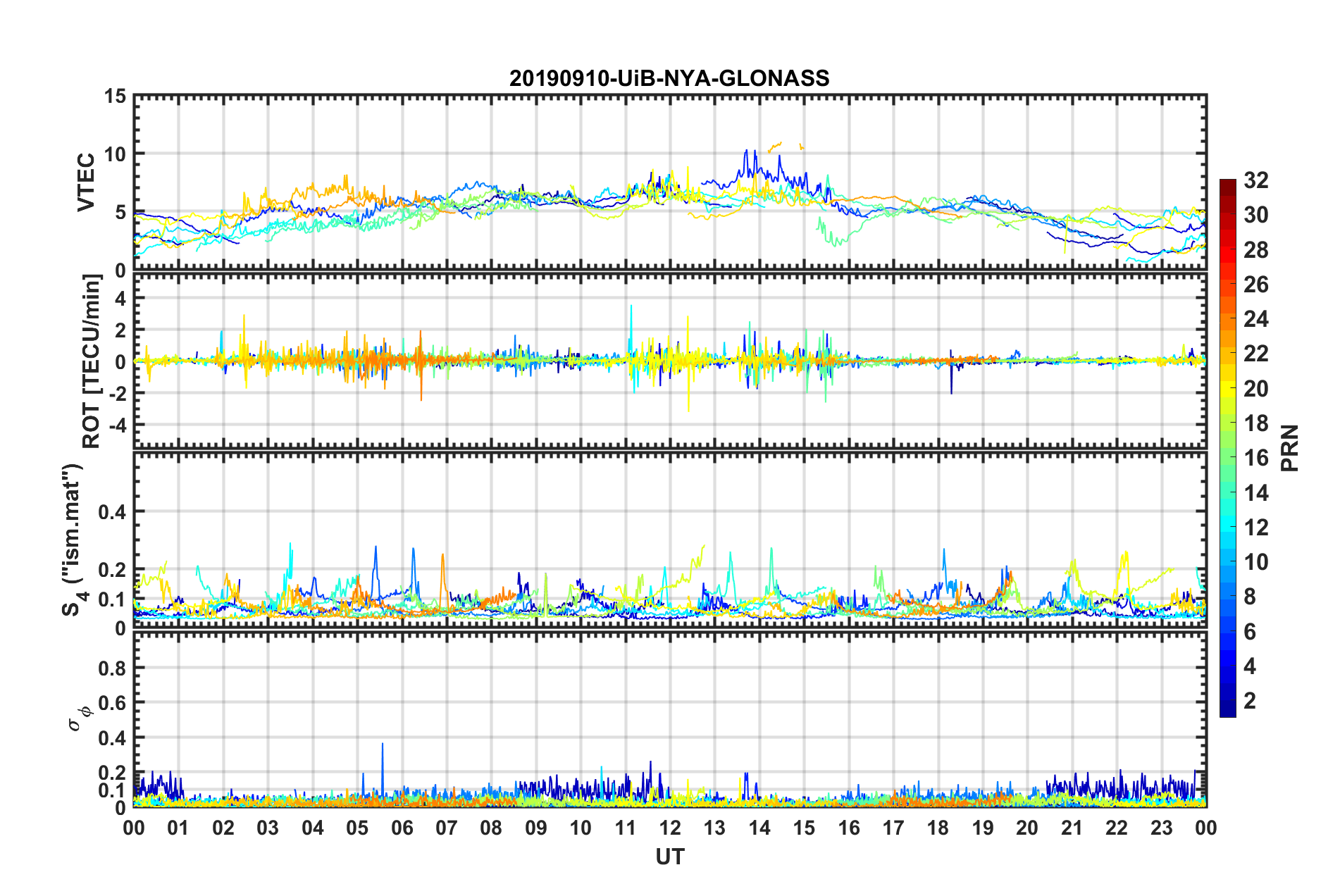The height and width of the screenshot is (896, 1340).
Task: Select UT axis hour label "05"
Action: pos(357,828)
